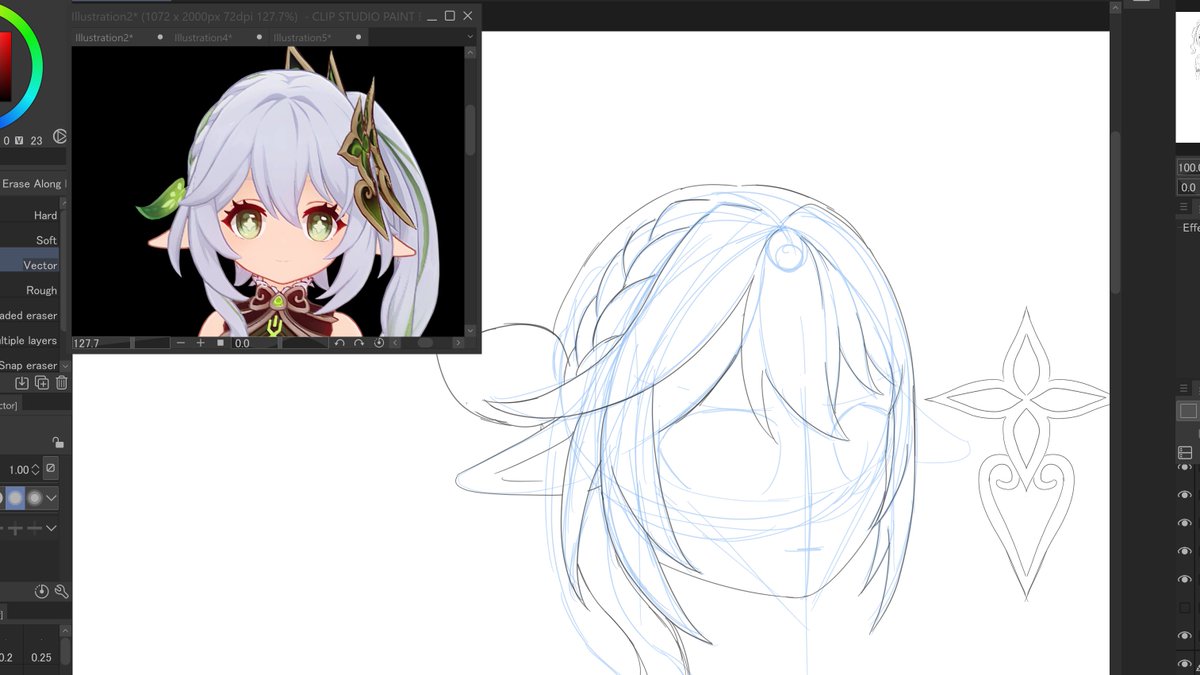The image size is (1200, 675).
Task: Show the hidden layer with empty box
Action: (x=1185, y=607)
